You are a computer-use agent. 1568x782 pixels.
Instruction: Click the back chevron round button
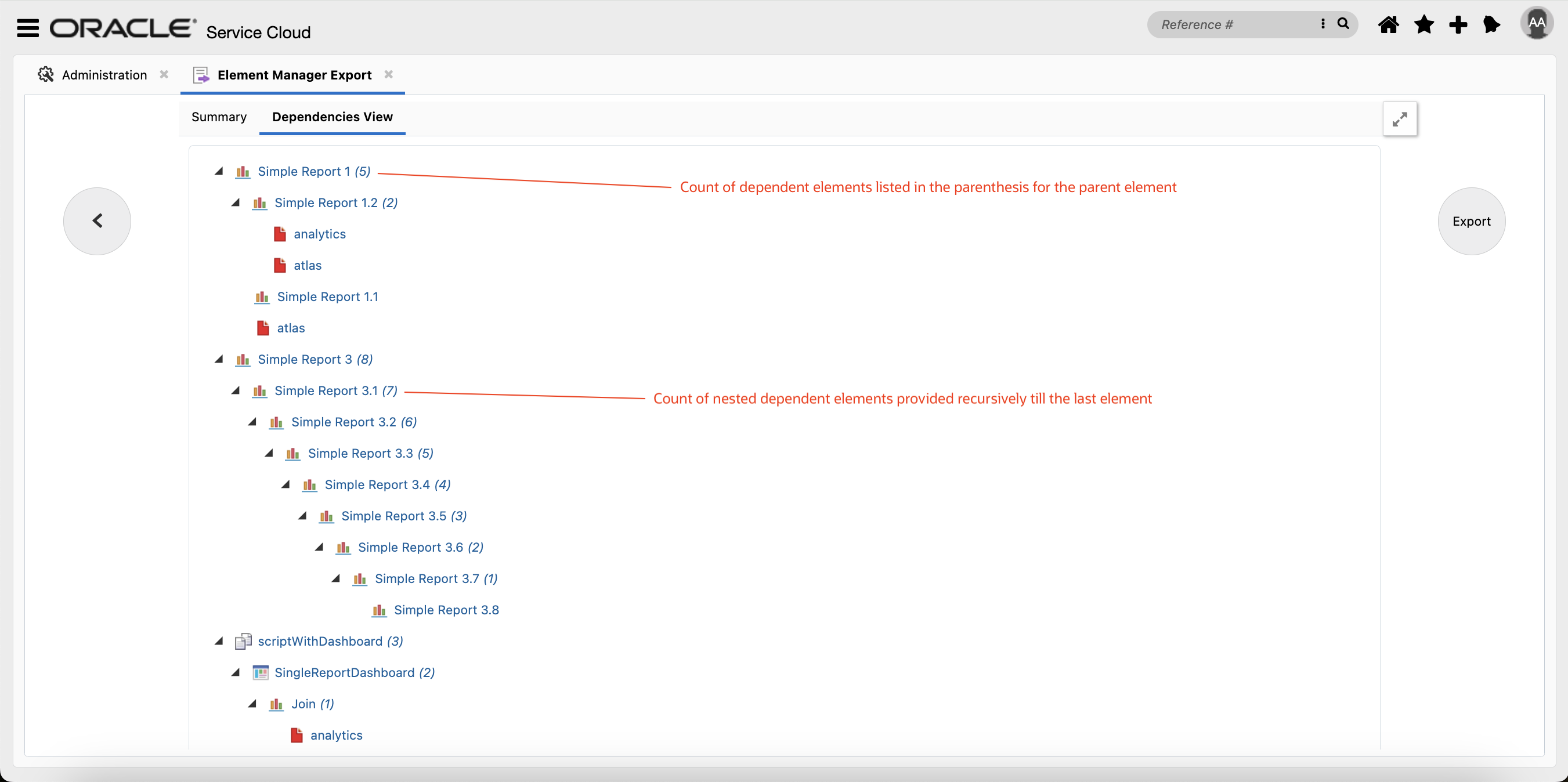click(97, 221)
